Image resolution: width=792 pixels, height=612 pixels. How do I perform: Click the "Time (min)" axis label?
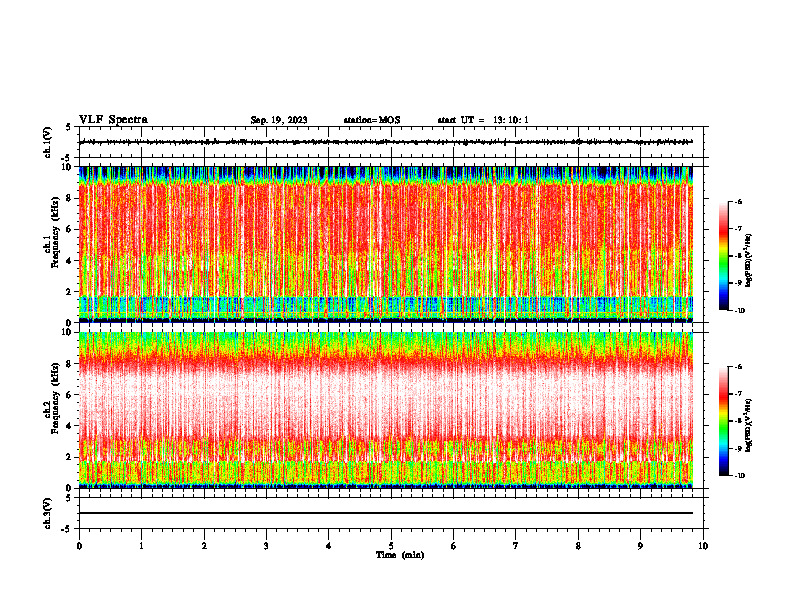400,555
